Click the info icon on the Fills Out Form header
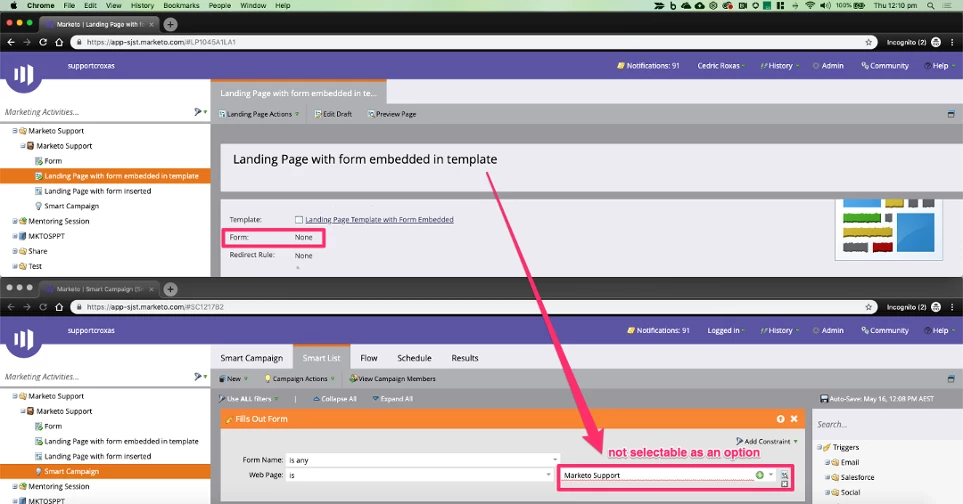The image size is (963, 504). coord(781,419)
